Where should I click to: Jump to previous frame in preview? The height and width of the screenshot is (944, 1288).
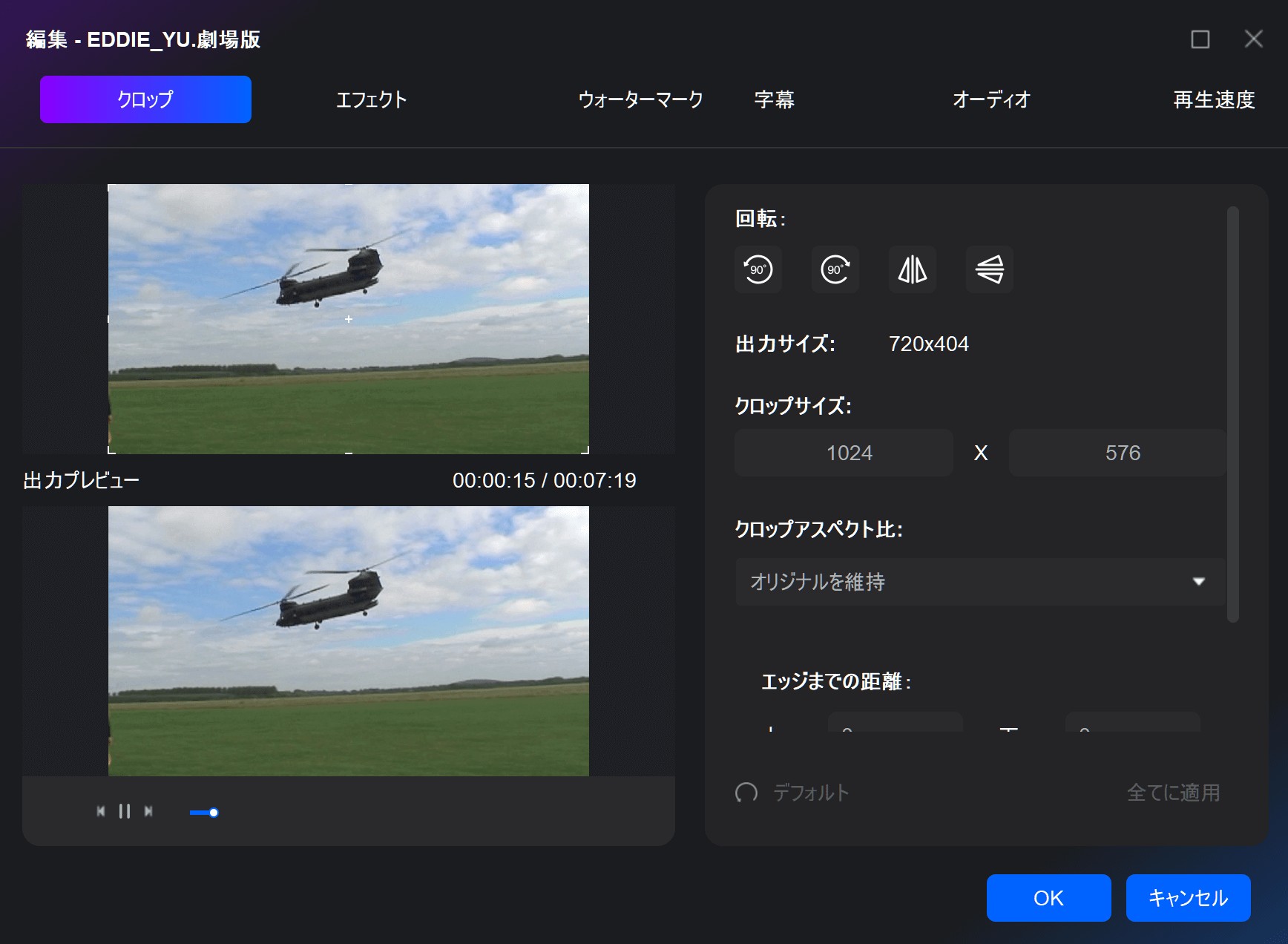pyautogui.click(x=101, y=811)
